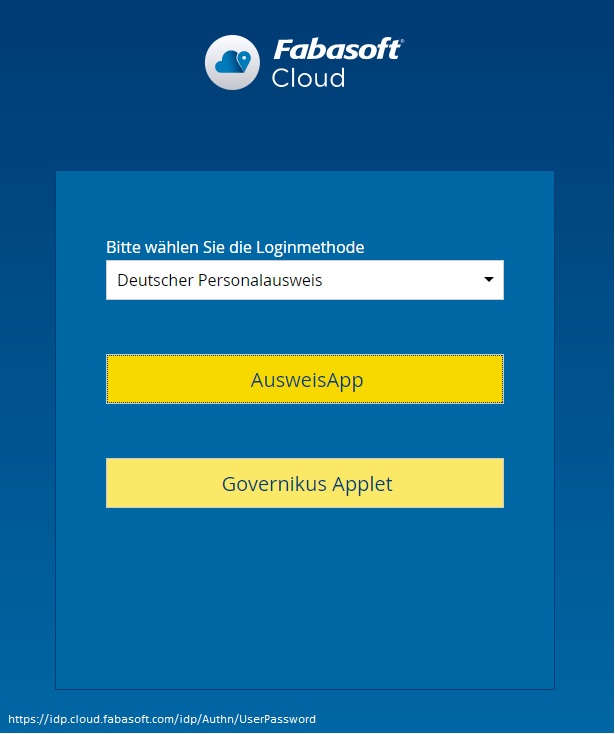Change the selected Loginmethode

pos(304,280)
